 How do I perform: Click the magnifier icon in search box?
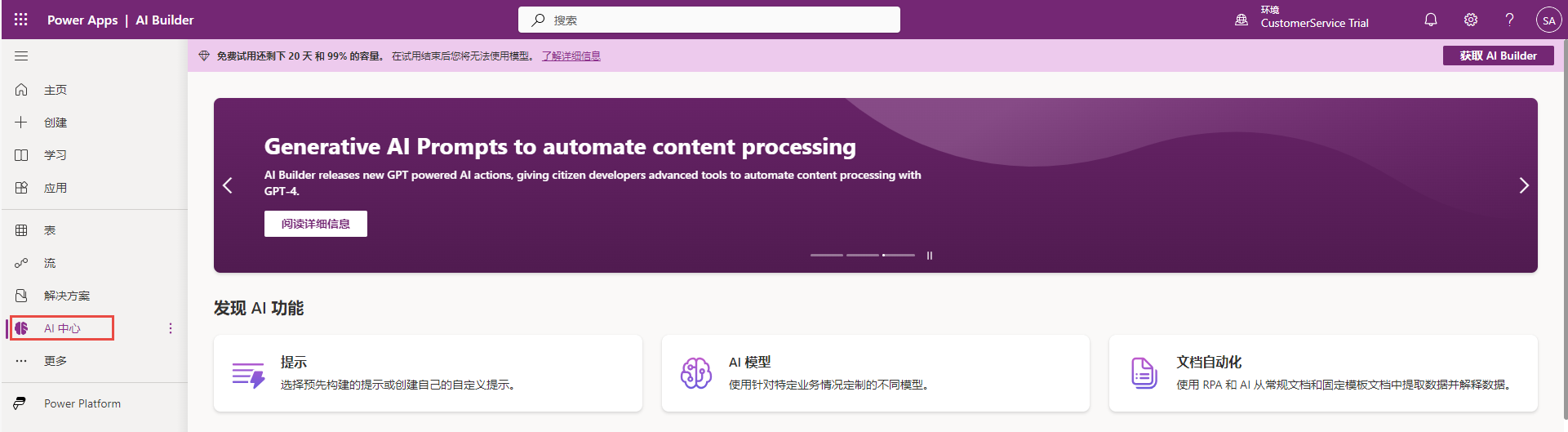(x=538, y=20)
